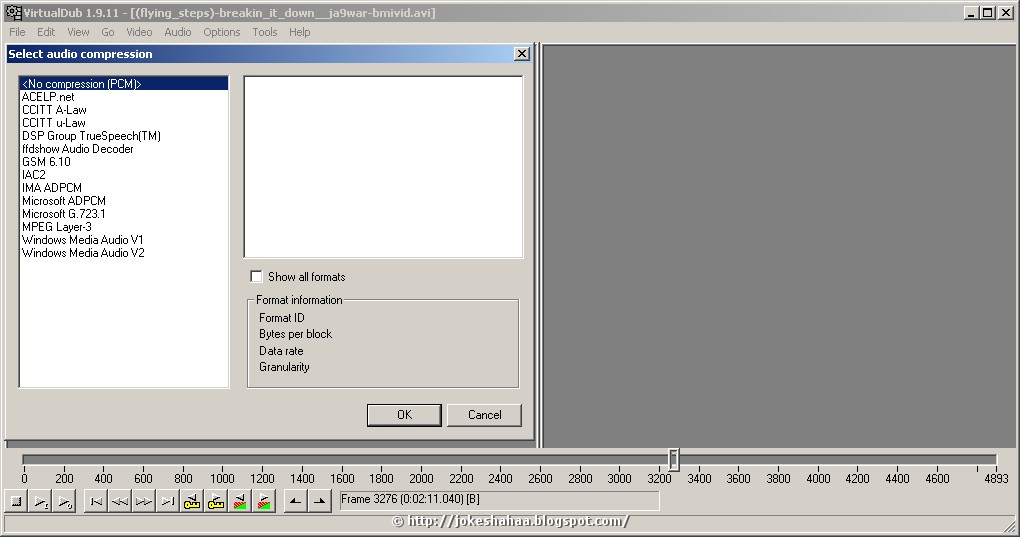Play the output video preview

[65, 501]
